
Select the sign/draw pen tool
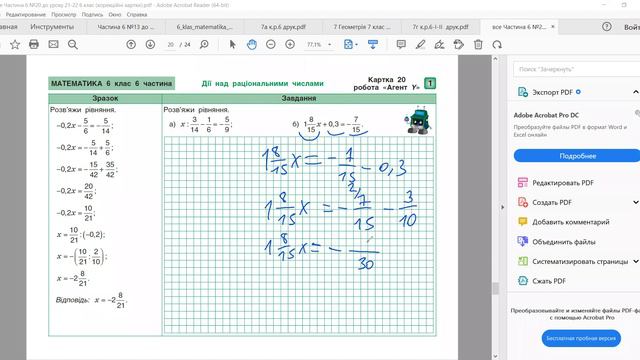(440, 44)
